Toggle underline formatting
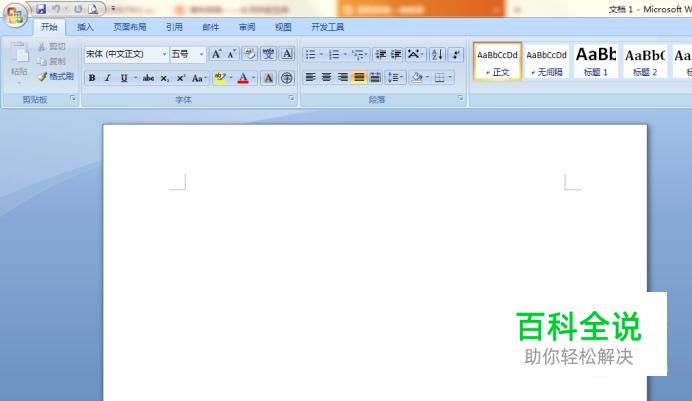Image resolution: width=692 pixels, height=401 pixels. point(124,78)
